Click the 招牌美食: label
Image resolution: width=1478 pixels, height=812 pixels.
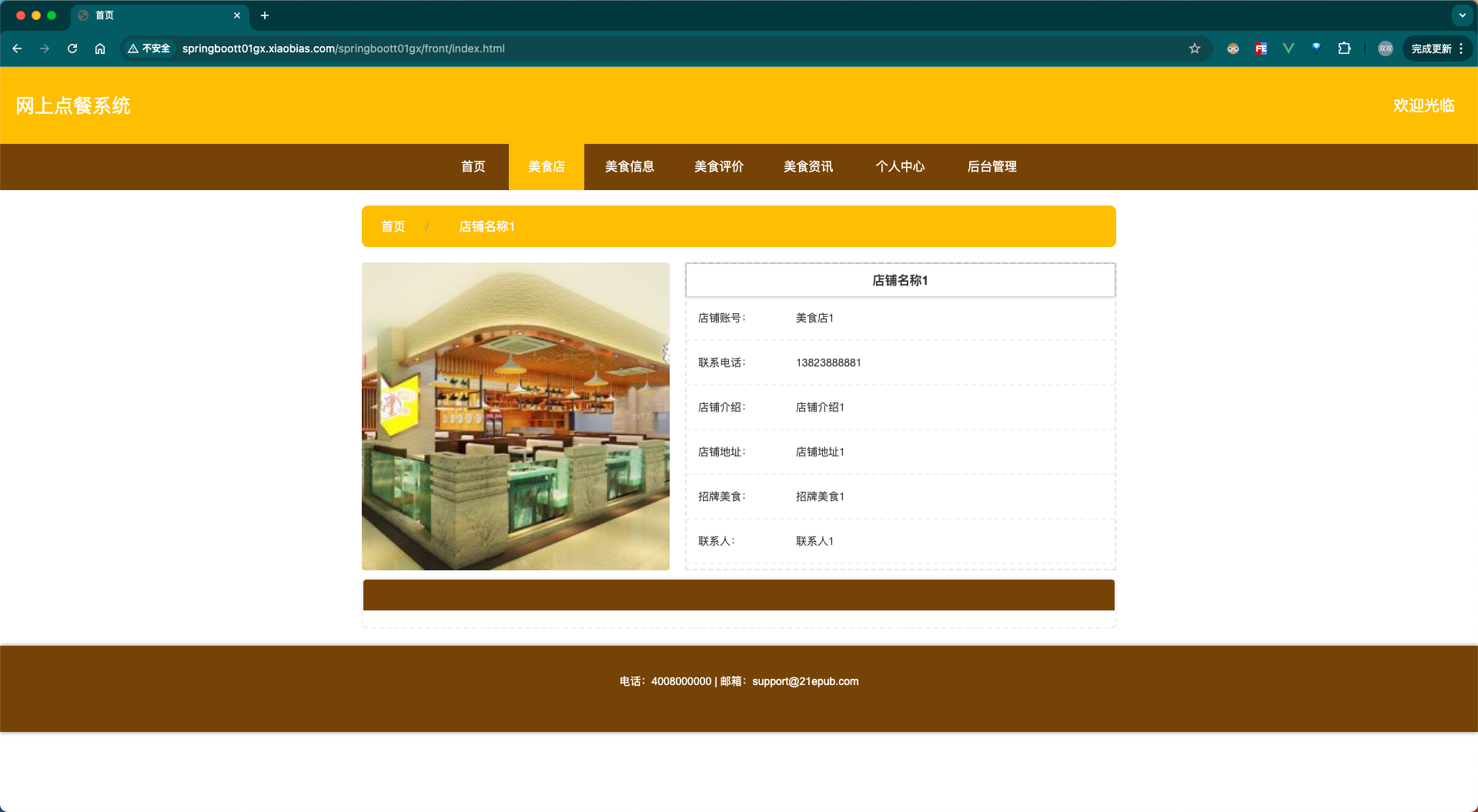click(x=721, y=496)
